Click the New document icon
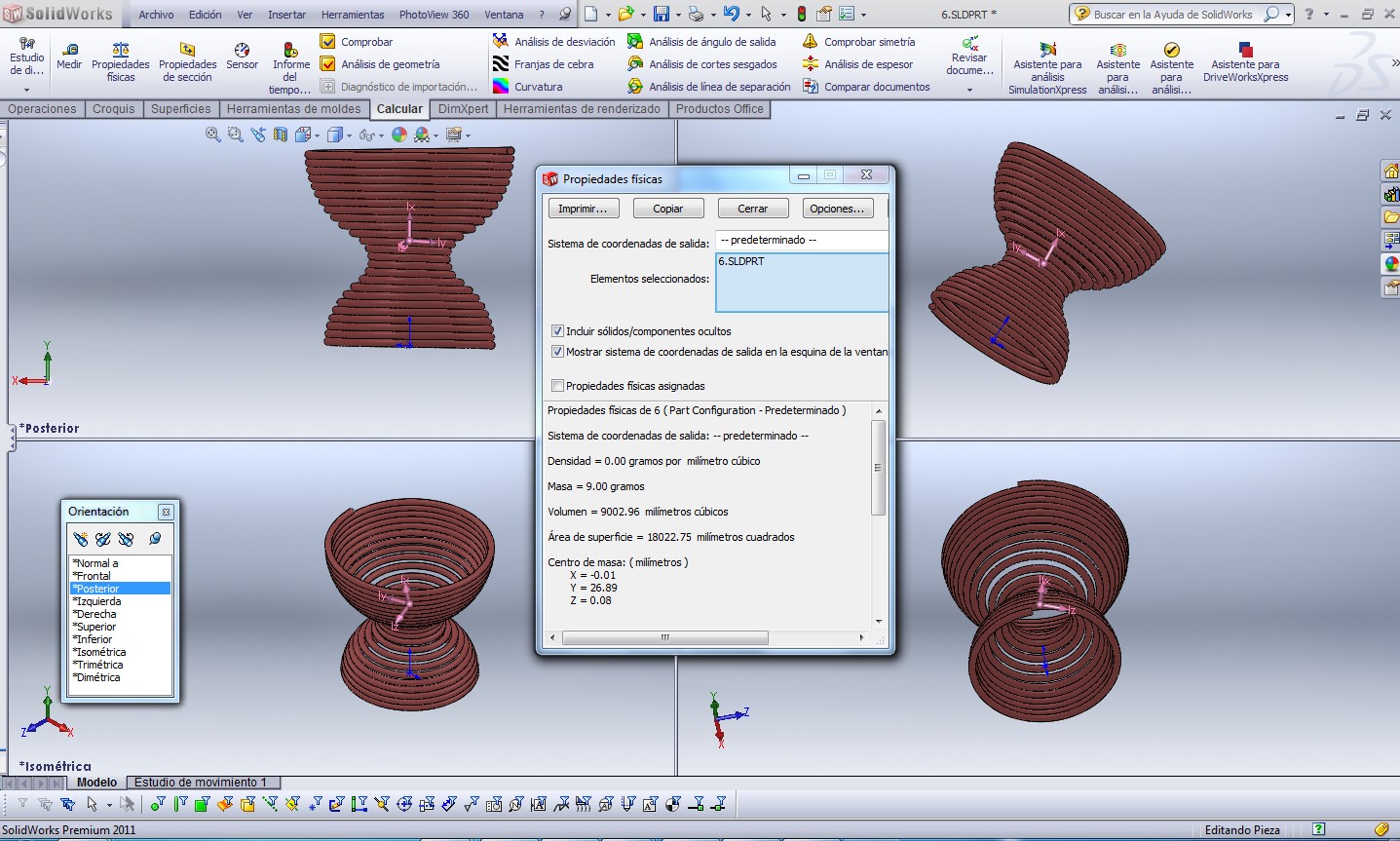This screenshot has width=1400, height=841. (x=590, y=14)
